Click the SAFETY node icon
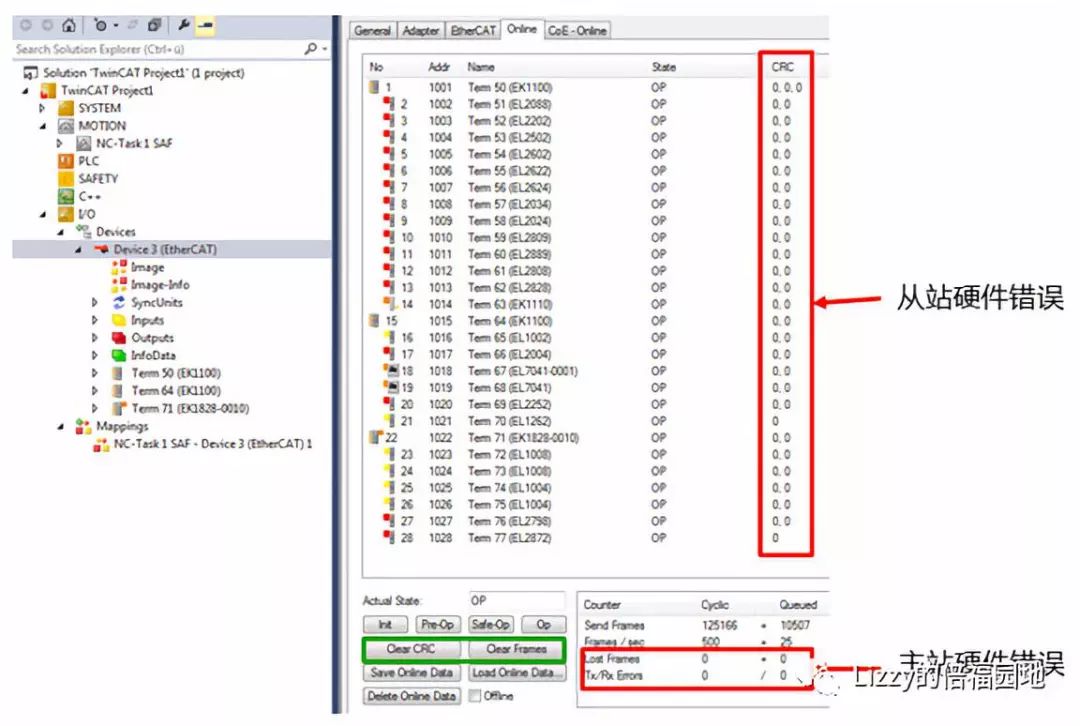Image resolution: width=1080 pixels, height=726 pixels. click(x=65, y=178)
